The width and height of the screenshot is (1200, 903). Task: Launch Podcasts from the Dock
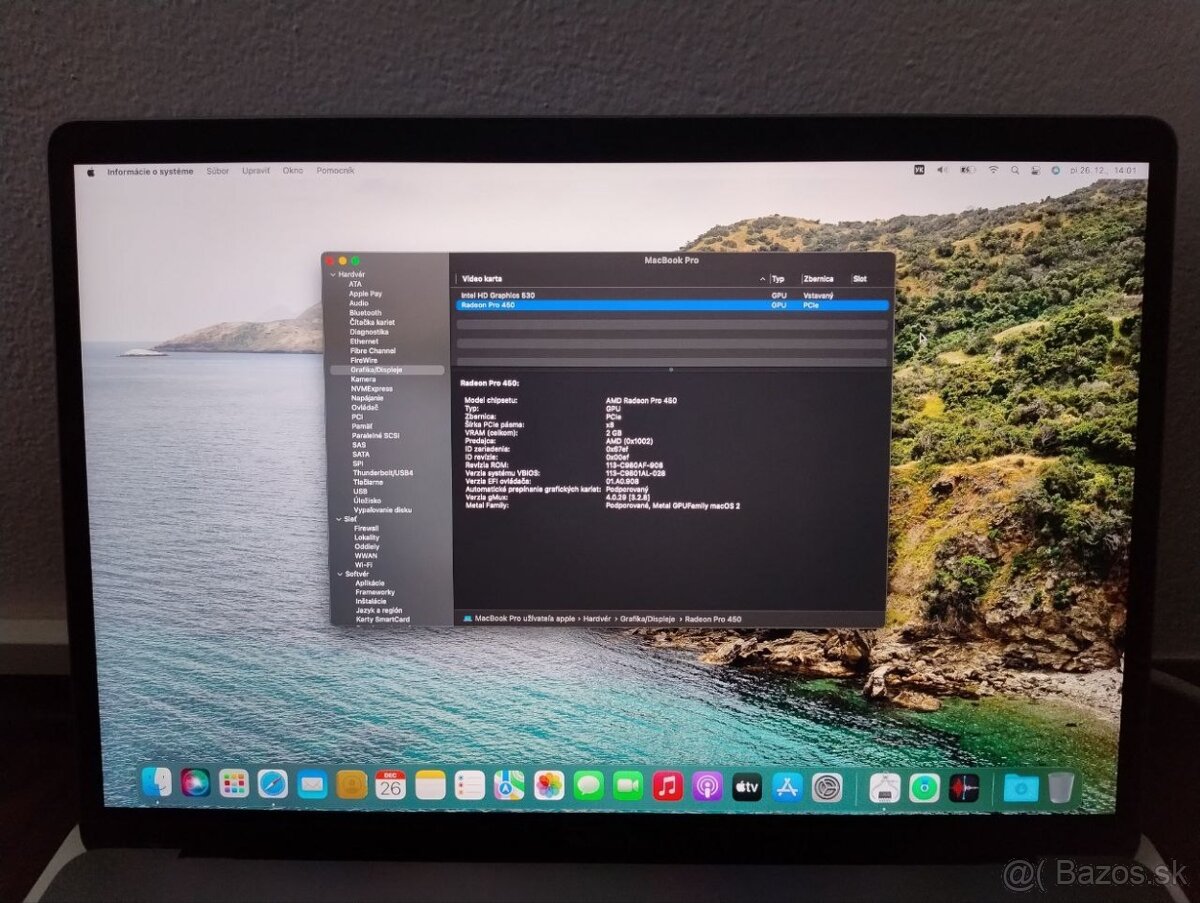pos(706,787)
